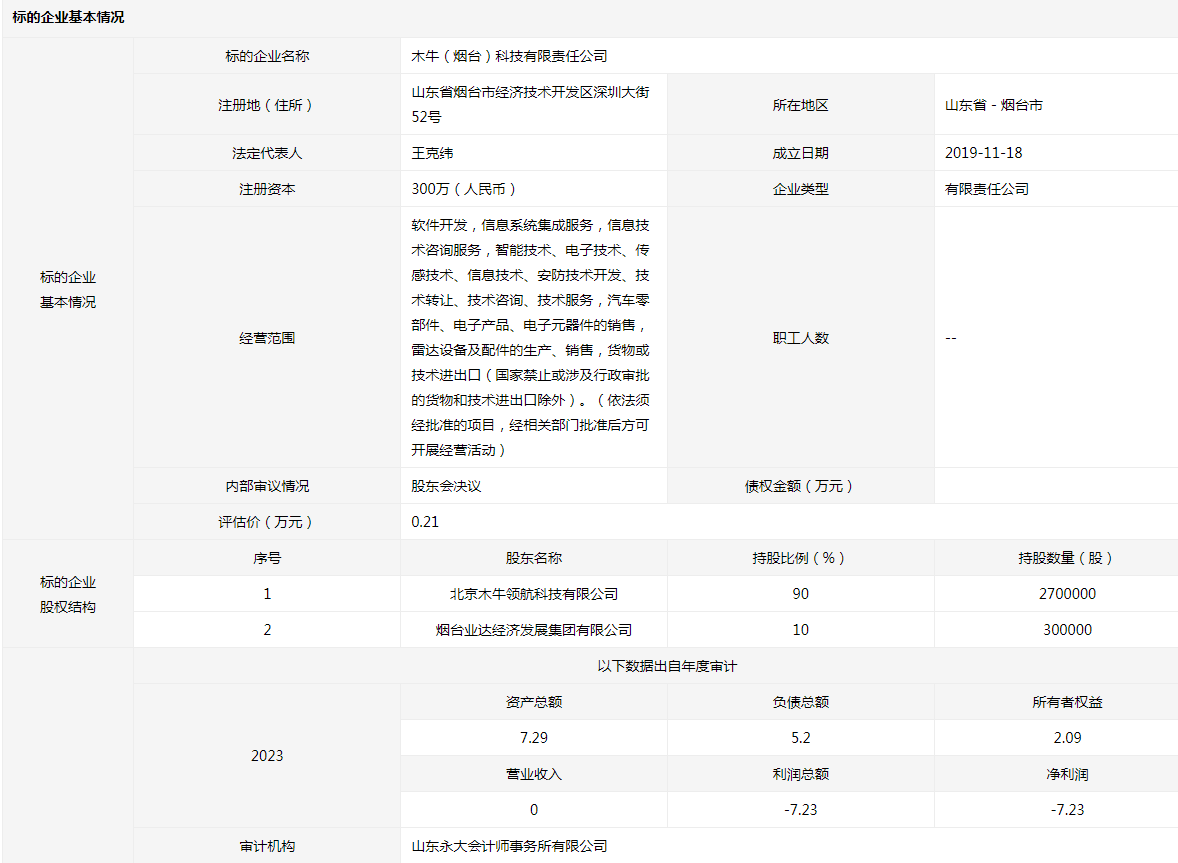Click the header 负债总额

[800, 703]
